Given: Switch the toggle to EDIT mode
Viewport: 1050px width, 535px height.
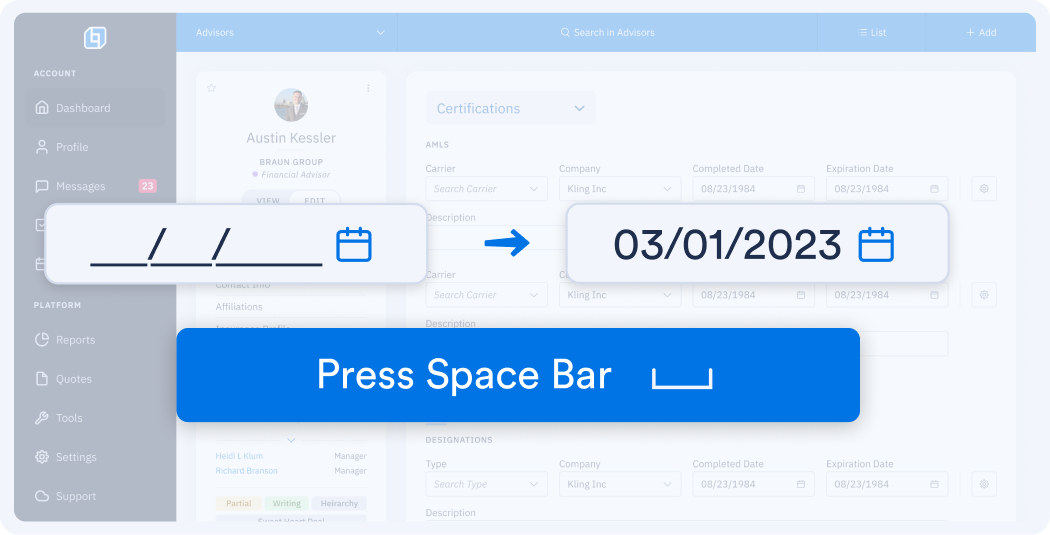Looking at the screenshot, I should 315,201.
